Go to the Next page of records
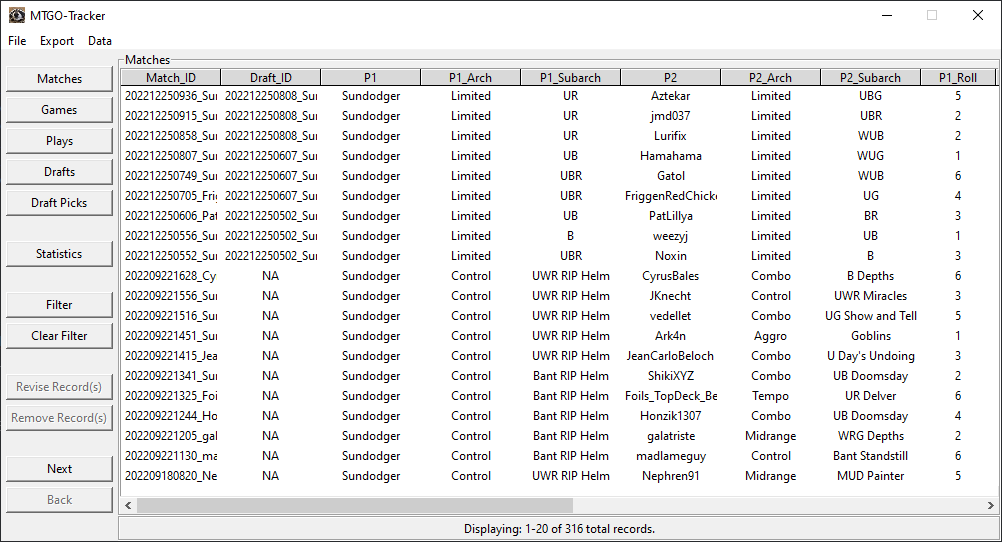 tap(59, 469)
